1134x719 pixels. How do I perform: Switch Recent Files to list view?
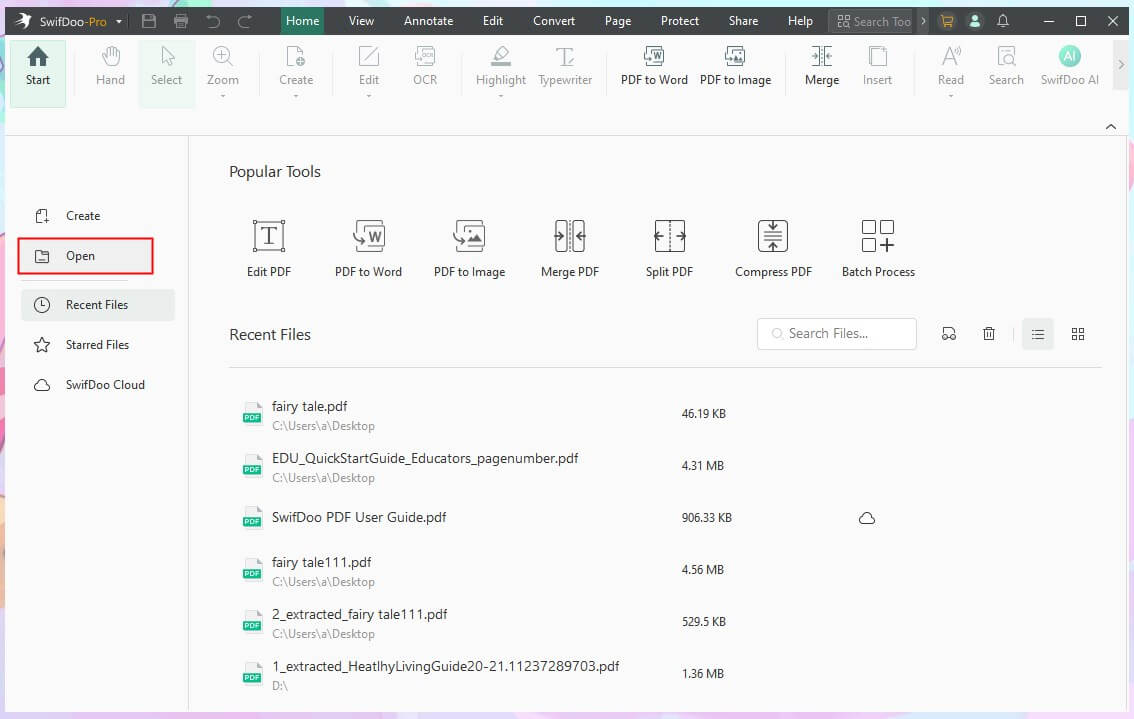pyautogui.click(x=1037, y=333)
